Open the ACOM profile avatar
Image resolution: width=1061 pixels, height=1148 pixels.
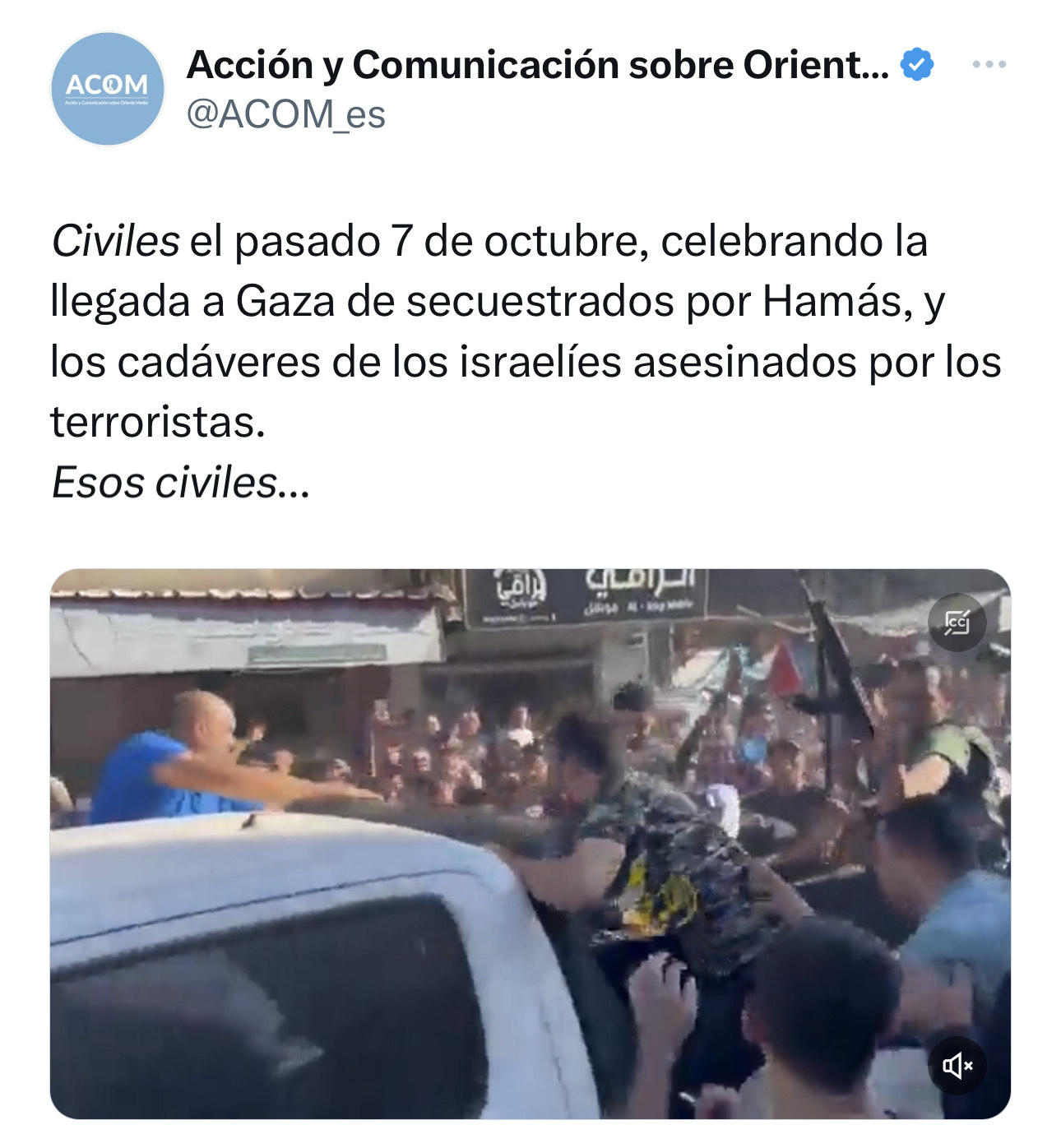pos(108,89)
